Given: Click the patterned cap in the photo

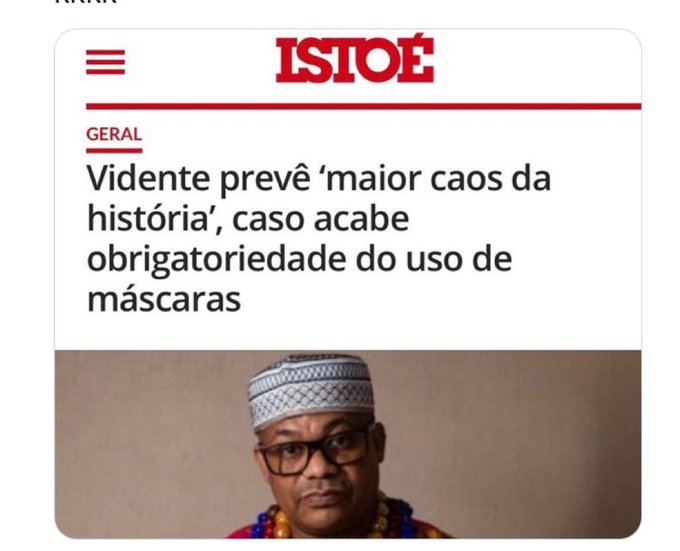Looking at the screenshot, I should click(311, 390).
